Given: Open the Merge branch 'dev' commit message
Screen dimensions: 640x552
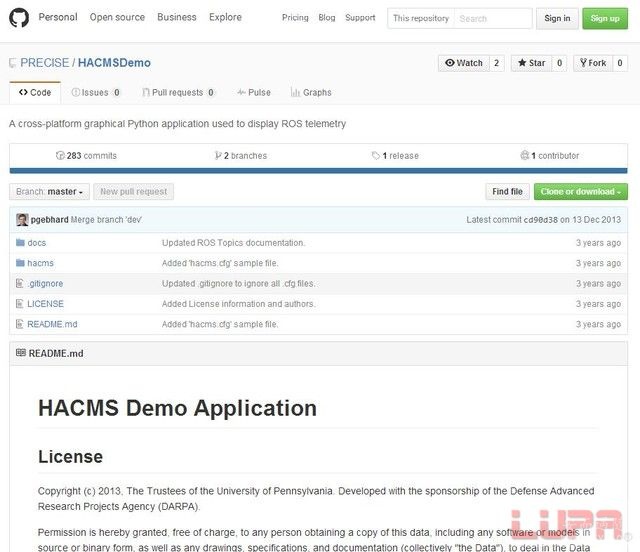Looking at the screenshot, I should tap(107, 220).
